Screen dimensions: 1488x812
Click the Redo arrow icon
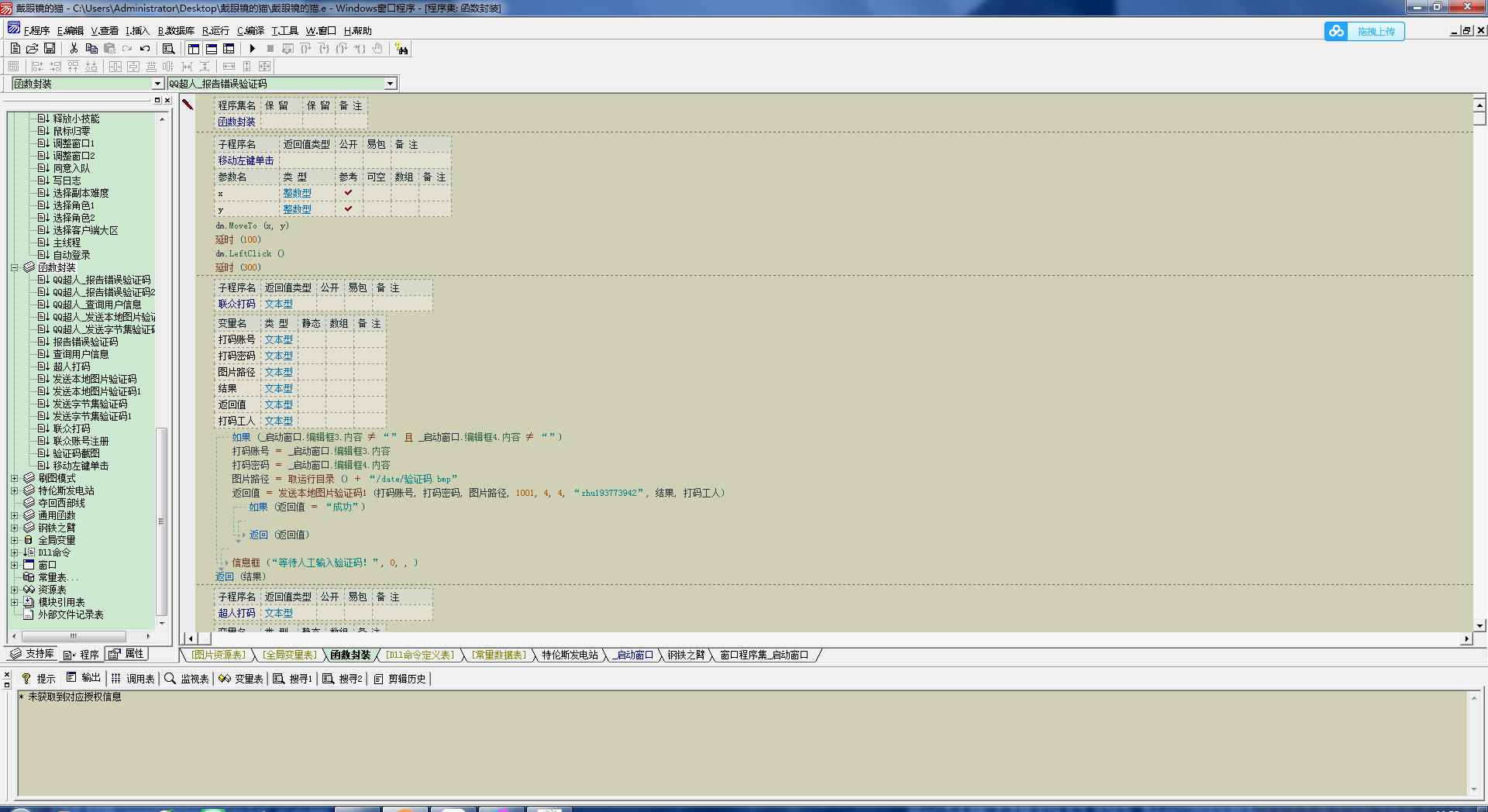click(x=127, y=48)
